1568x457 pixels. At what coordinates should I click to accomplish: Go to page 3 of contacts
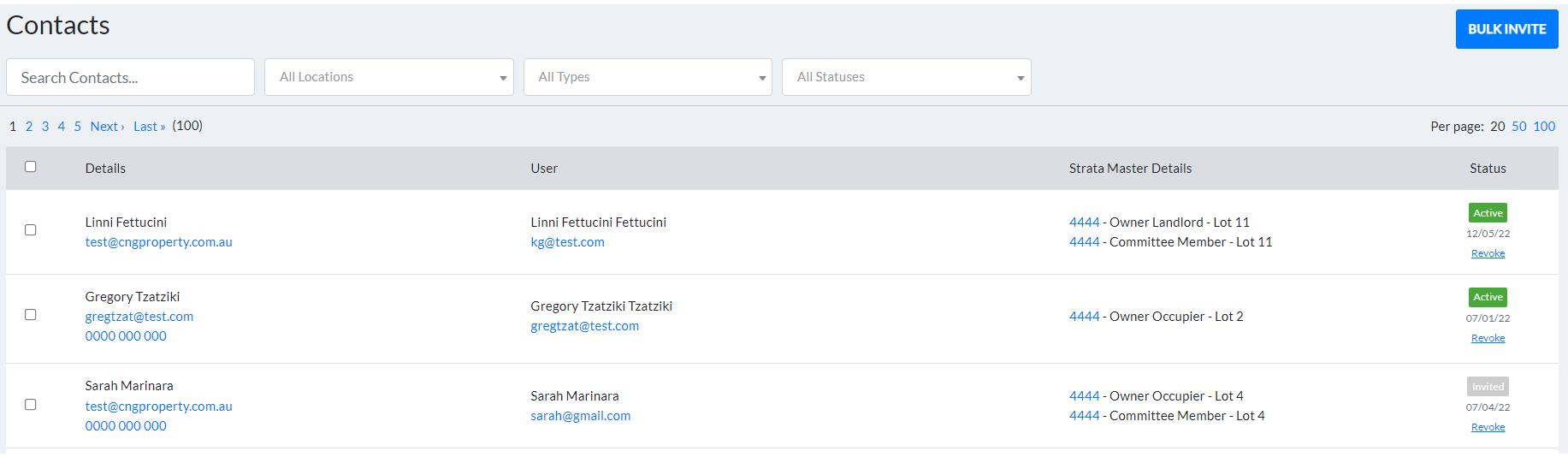tap(45, 127)
